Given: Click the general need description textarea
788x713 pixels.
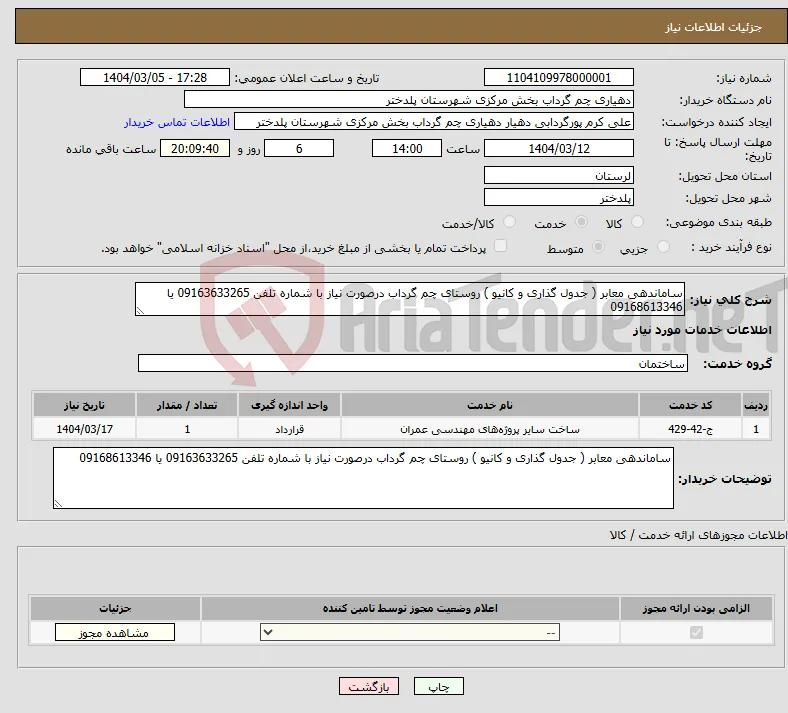Looking at the screenshot, I should (410, 299).
